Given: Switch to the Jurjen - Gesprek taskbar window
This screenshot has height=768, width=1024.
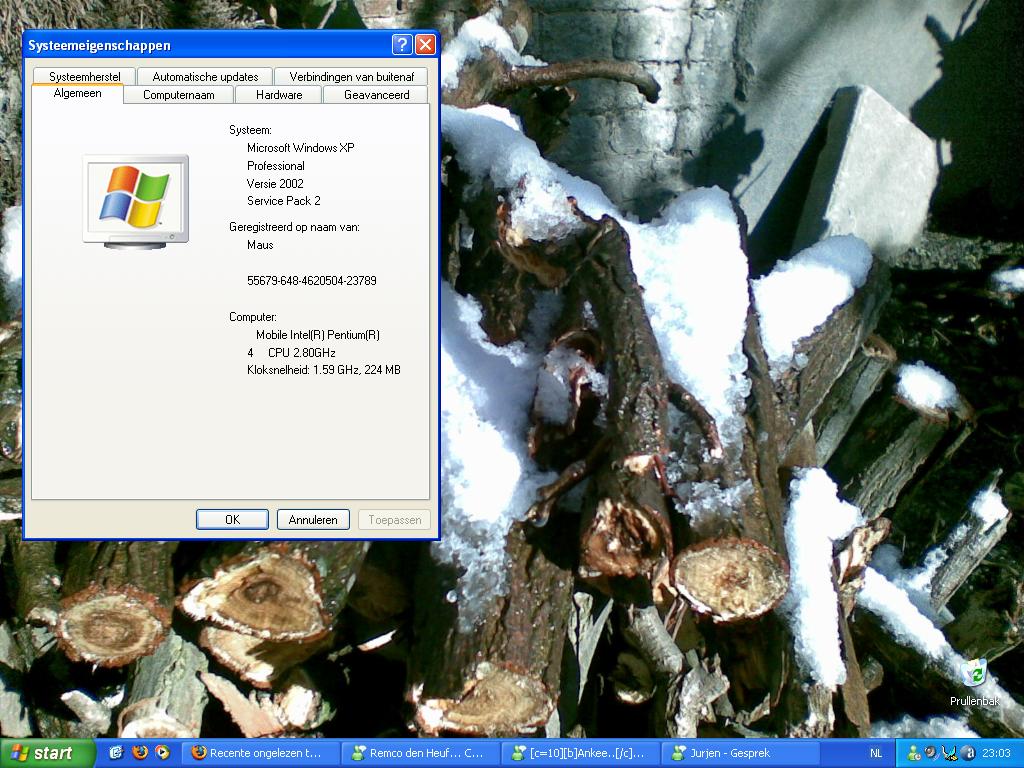Looking at the screenshot, I should 740,753.
